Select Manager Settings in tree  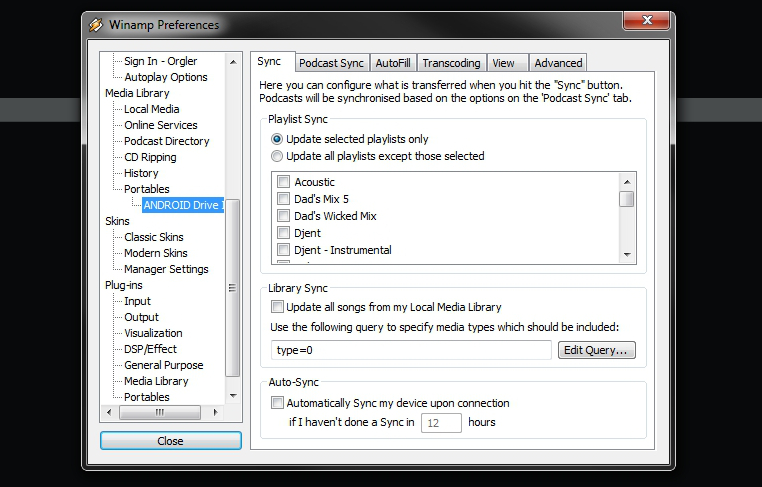pos(166,269)
